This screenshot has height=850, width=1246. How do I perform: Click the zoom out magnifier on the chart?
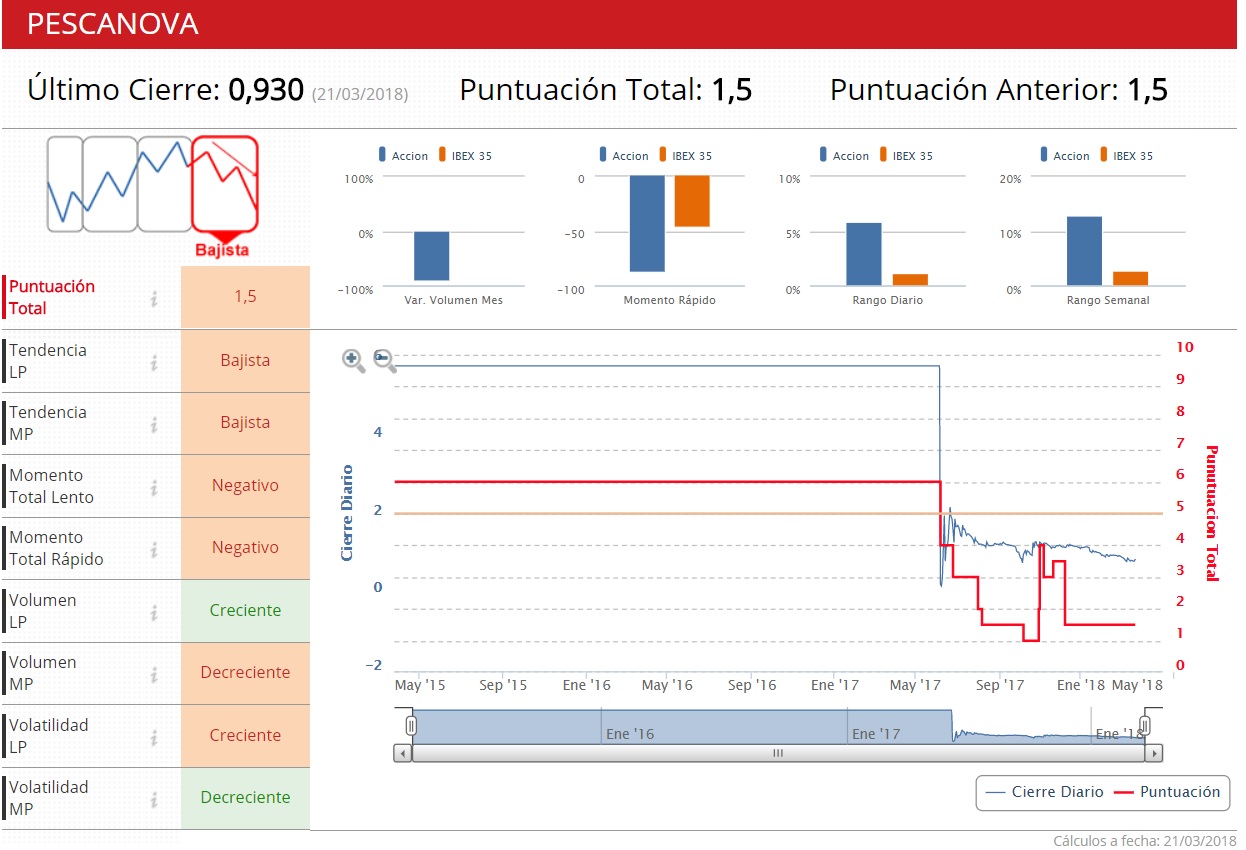pos(384,360)
